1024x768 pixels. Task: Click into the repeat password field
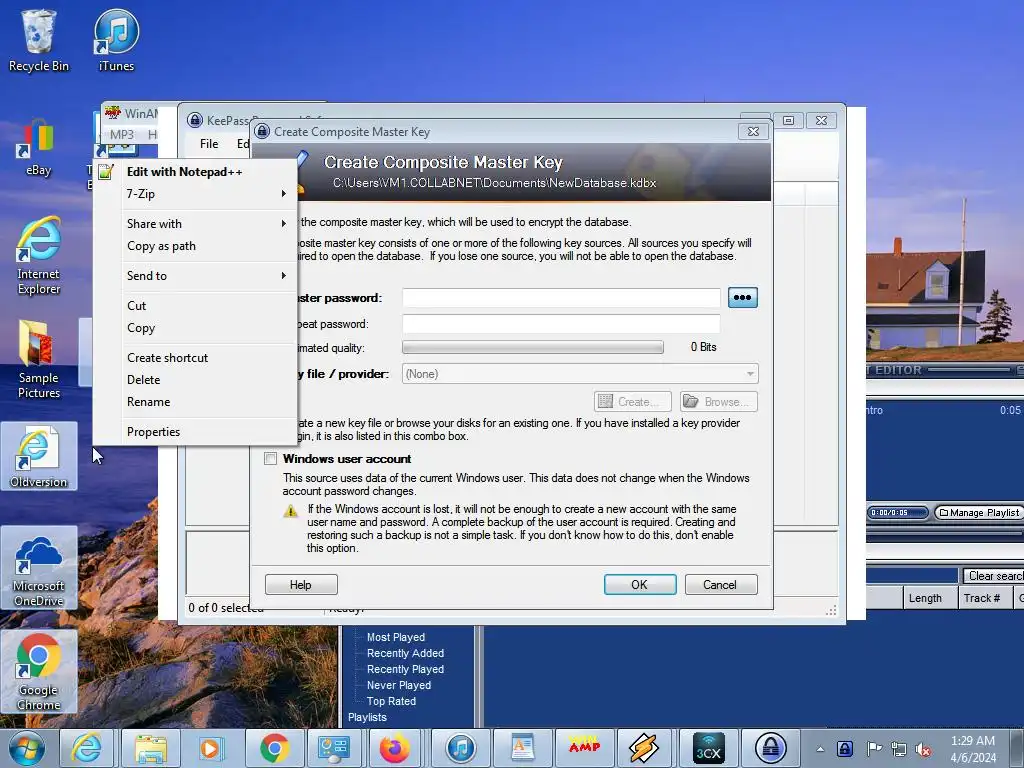point(561,324)
